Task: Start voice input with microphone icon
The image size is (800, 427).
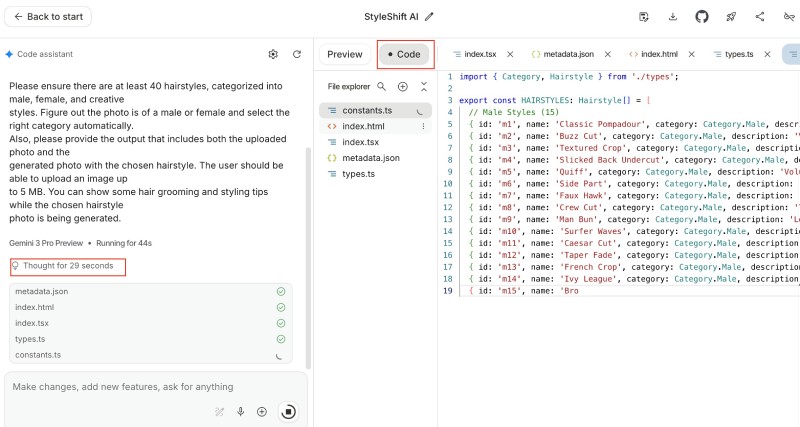Action: pyautogui.click(x=240, y=412)
